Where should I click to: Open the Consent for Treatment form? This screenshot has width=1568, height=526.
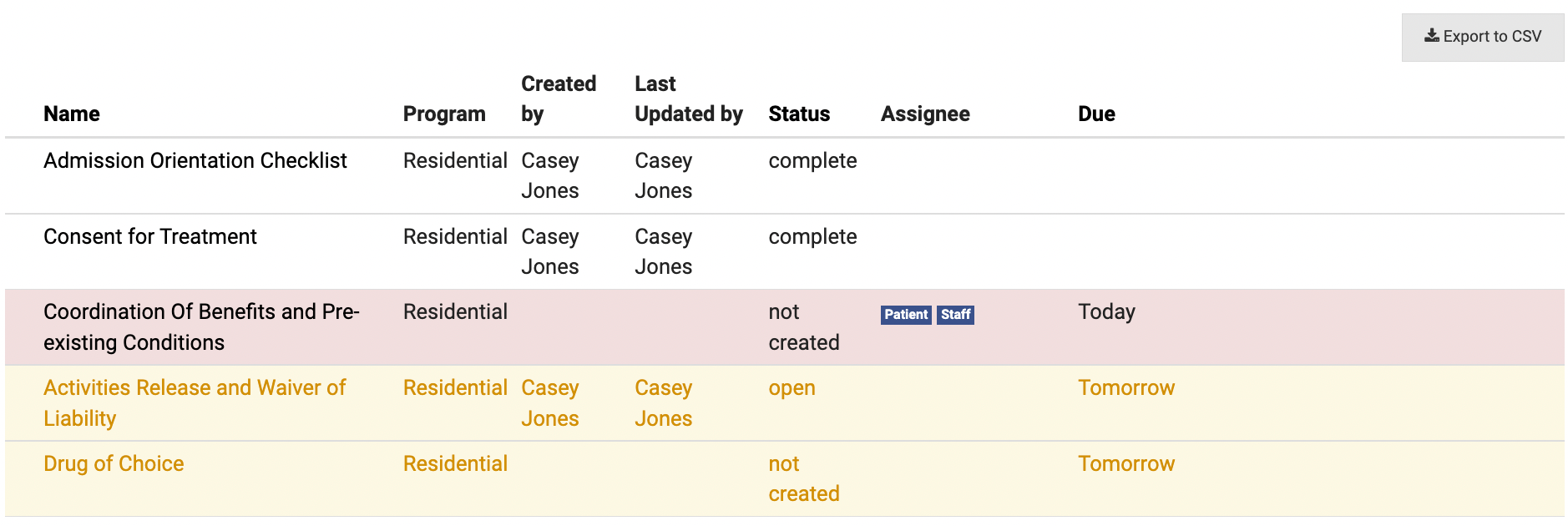(149, 237)
